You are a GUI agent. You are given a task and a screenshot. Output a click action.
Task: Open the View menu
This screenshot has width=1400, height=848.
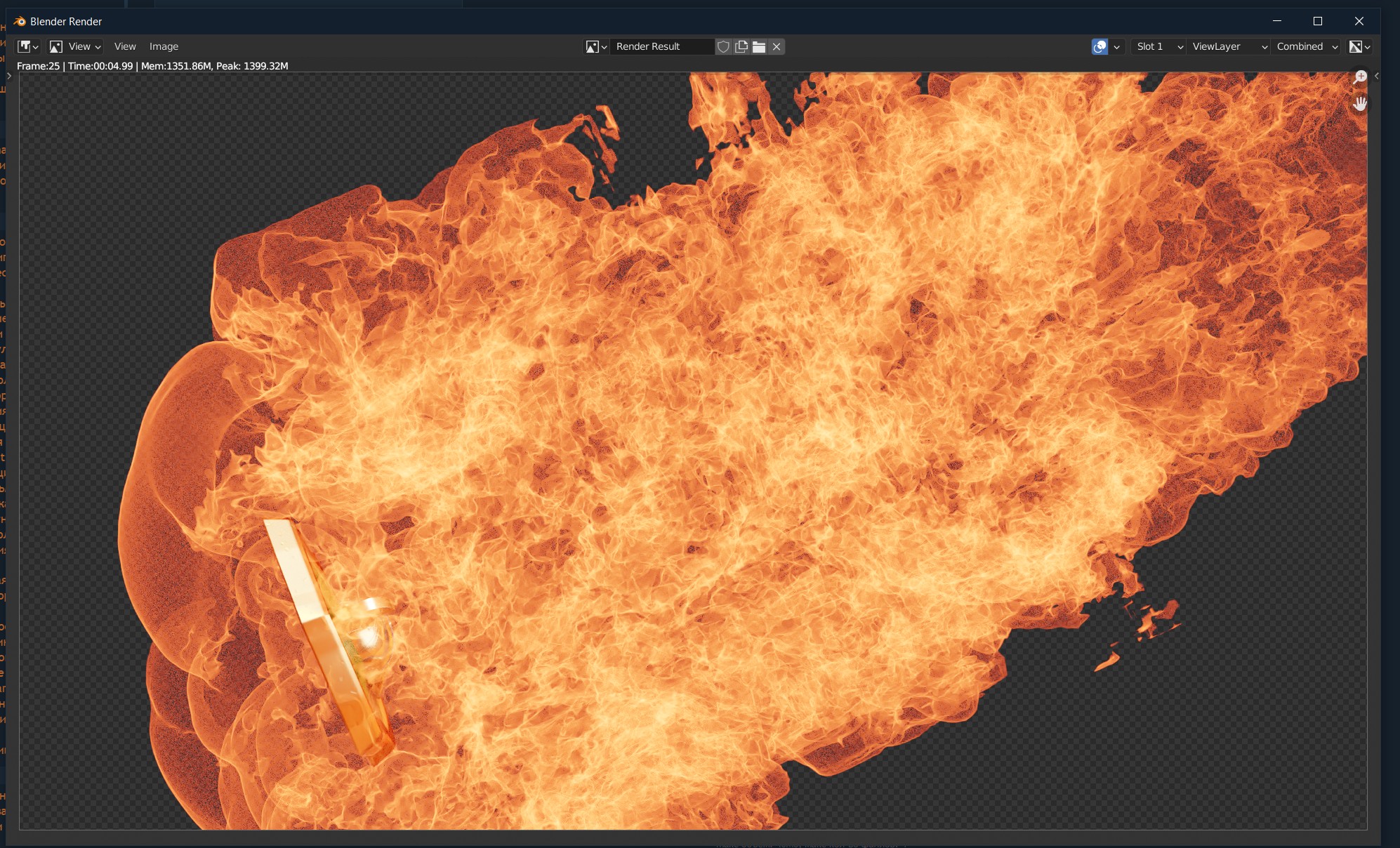125,46
